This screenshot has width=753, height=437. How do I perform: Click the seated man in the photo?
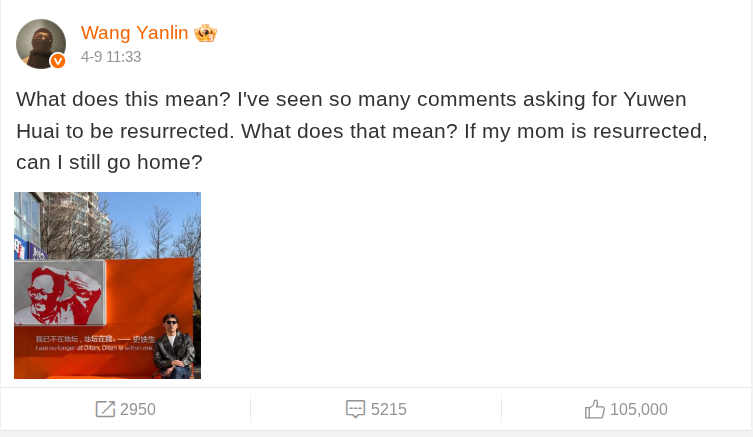174,345
